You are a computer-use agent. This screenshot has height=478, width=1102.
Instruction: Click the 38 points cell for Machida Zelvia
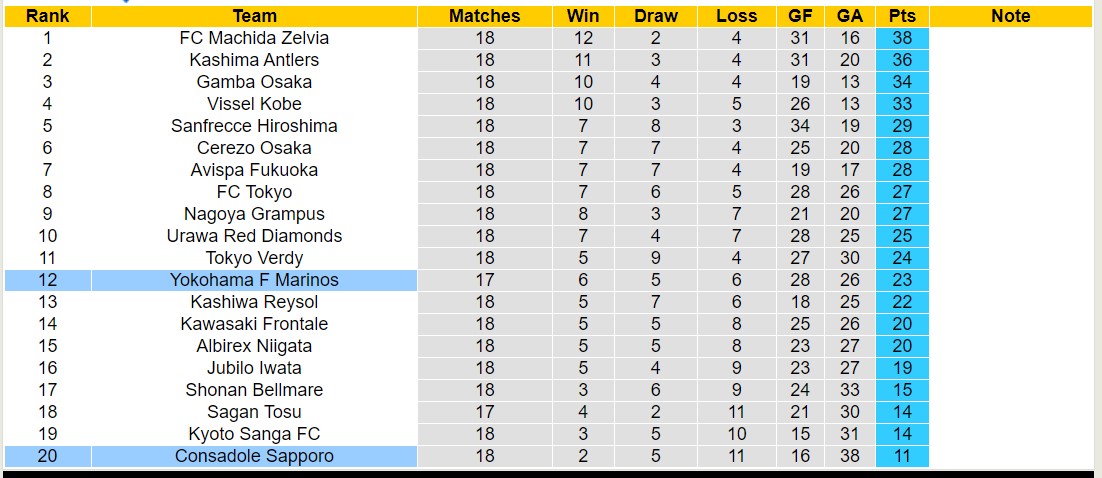pos(902,38)
